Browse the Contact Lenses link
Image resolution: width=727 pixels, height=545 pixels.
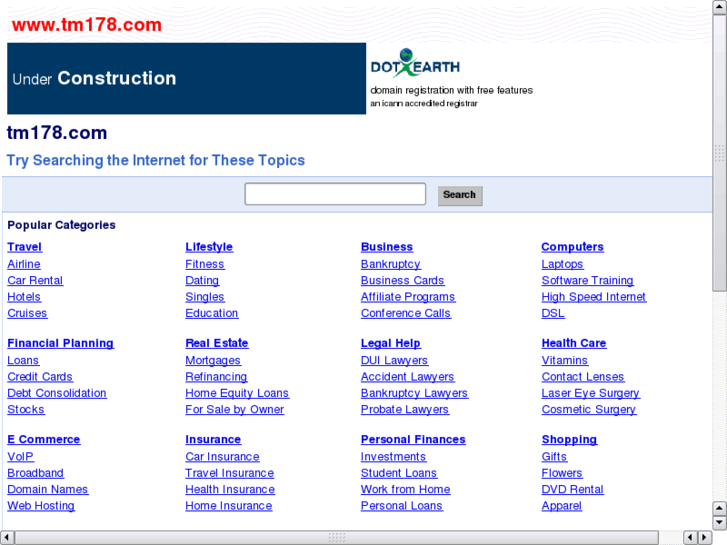[x=583, y=377]
